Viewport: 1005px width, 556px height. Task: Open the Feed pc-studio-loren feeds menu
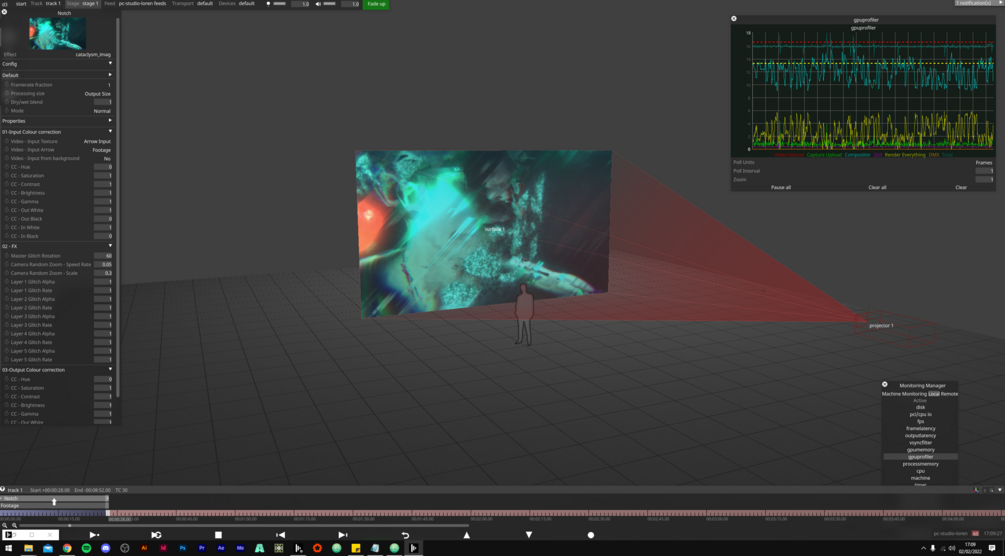(135, 3)
